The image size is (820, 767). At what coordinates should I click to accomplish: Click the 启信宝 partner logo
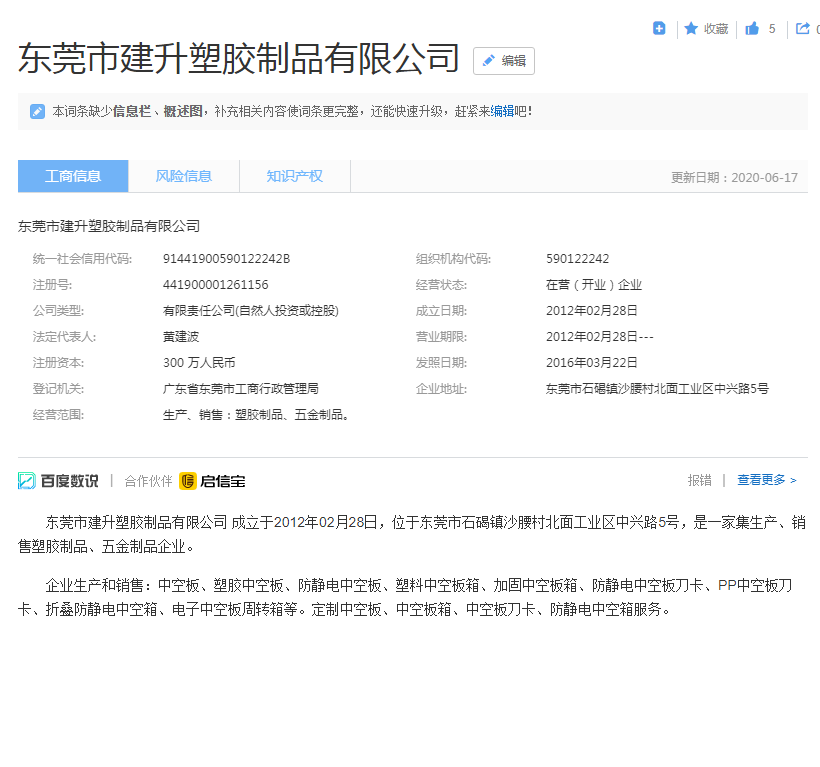(x=213, y=481)
